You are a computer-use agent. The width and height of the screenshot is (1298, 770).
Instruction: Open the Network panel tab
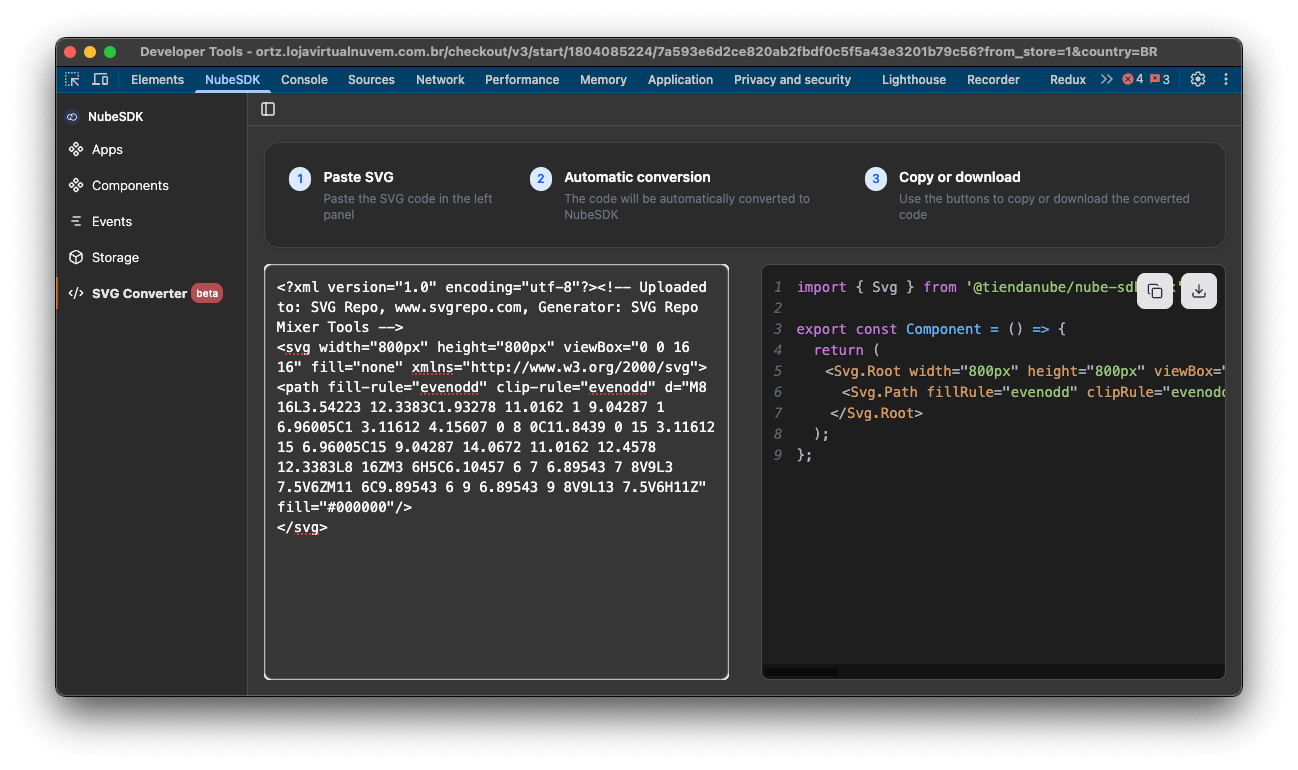(440, 79)
